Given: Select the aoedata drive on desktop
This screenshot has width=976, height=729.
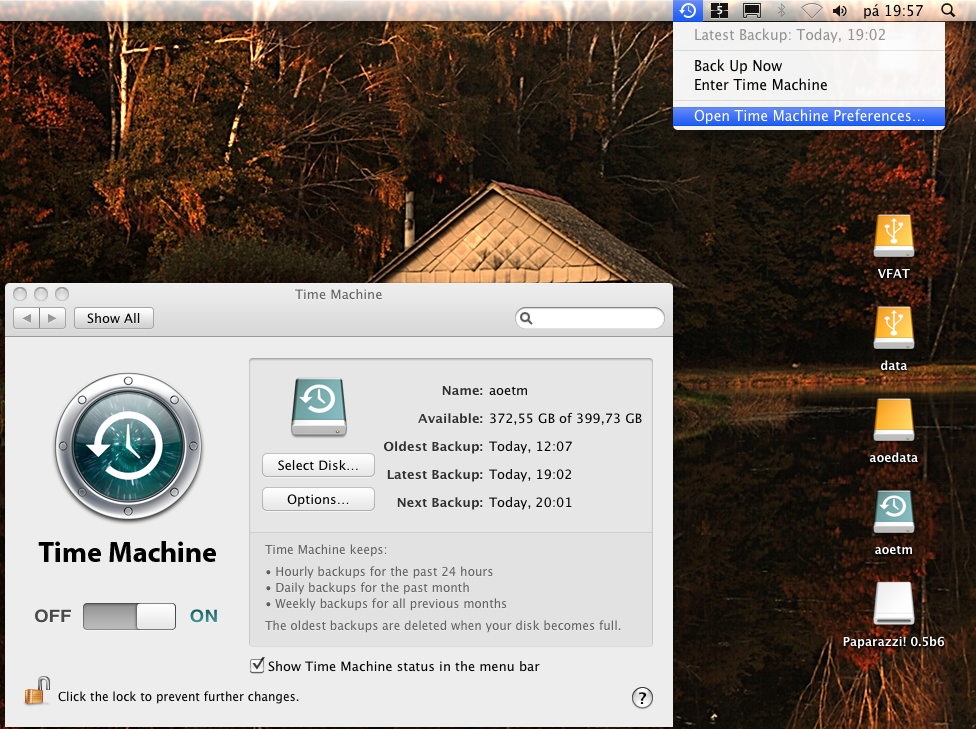Looking at the screenshot, I should click(x=893, y=420).
